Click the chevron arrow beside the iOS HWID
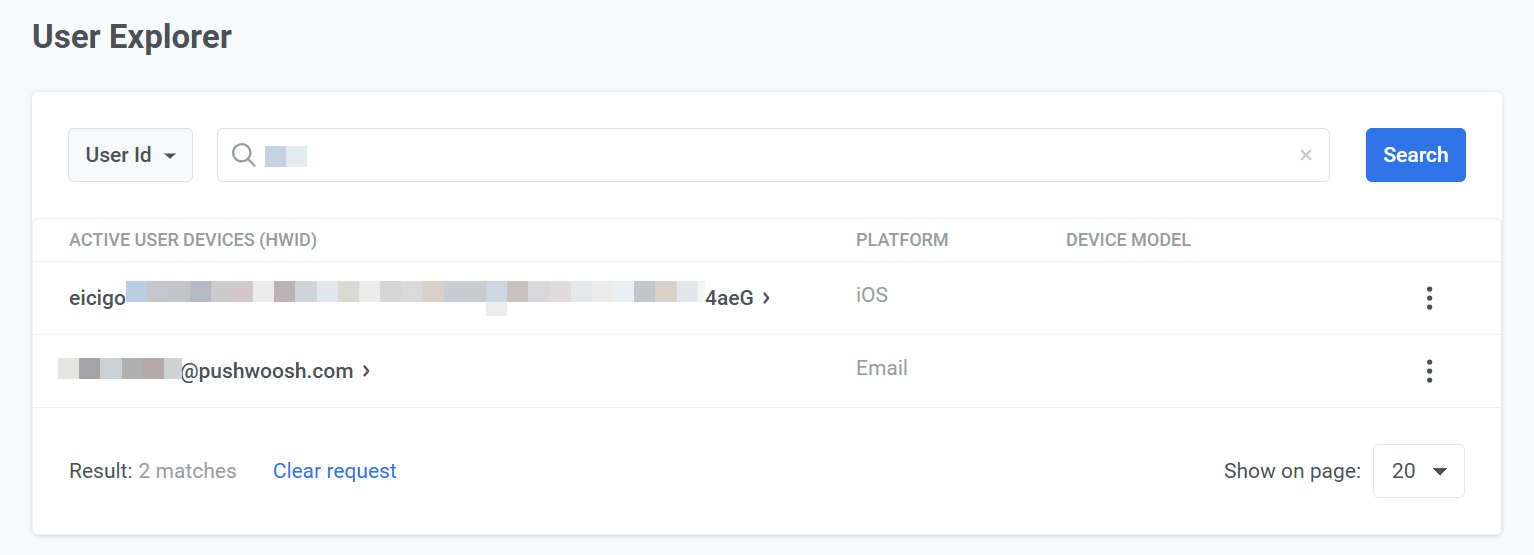 (766, 297)
